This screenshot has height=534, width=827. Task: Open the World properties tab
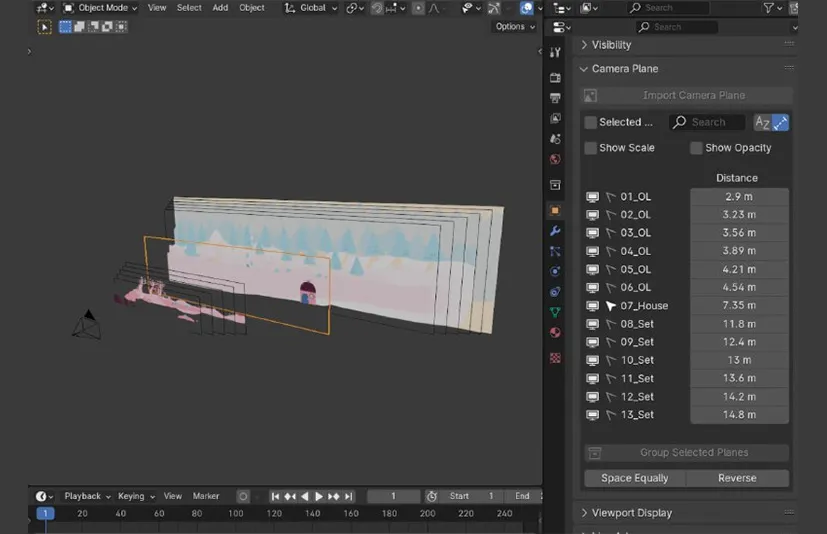click(555, 159)
